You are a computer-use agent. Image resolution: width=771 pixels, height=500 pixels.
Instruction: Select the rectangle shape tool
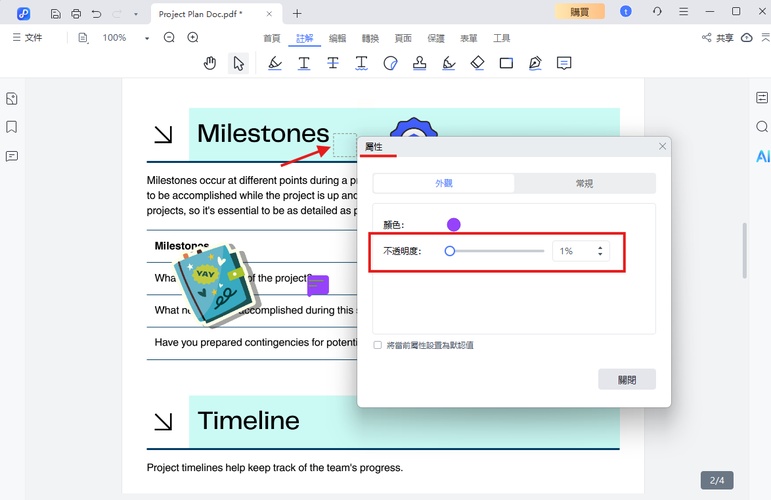pyautogui.click(x=506, y=63)
